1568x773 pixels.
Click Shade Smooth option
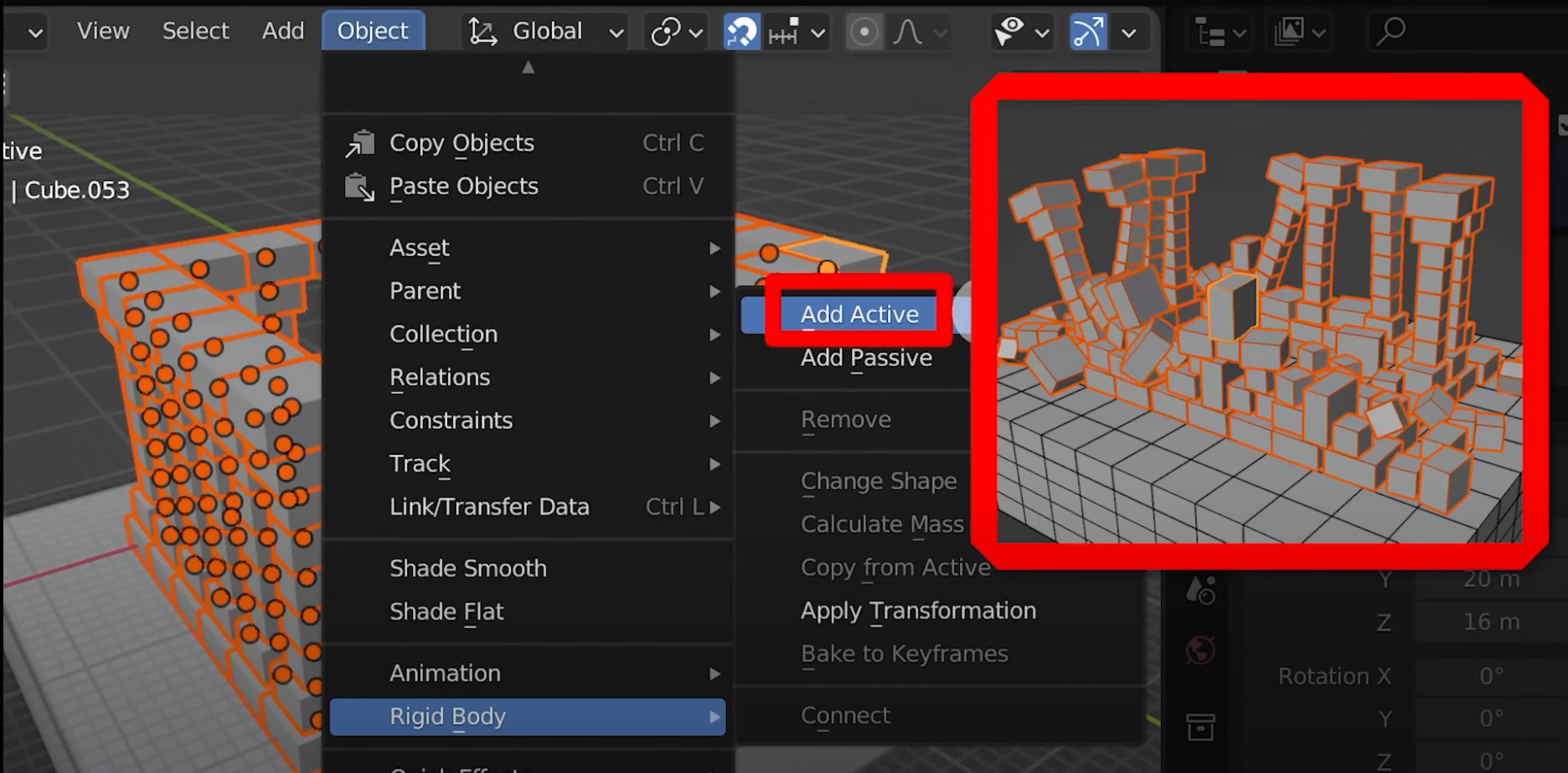point(467,569)
